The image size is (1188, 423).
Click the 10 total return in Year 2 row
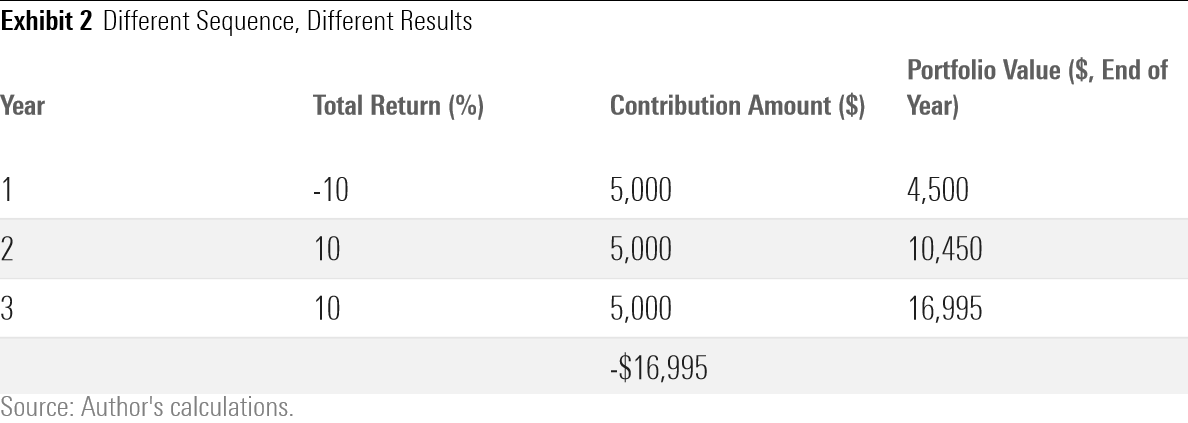pos(327,250)
